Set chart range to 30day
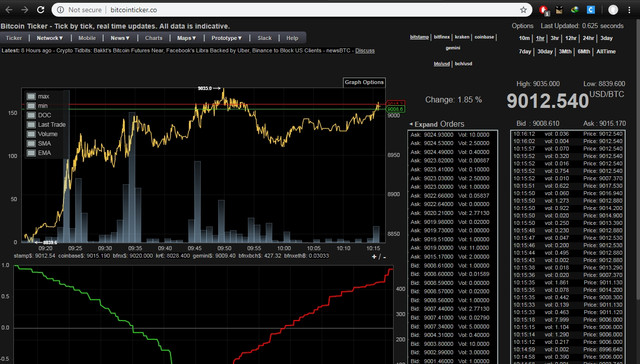Screen dimensions: 640x364 point(545,51)
